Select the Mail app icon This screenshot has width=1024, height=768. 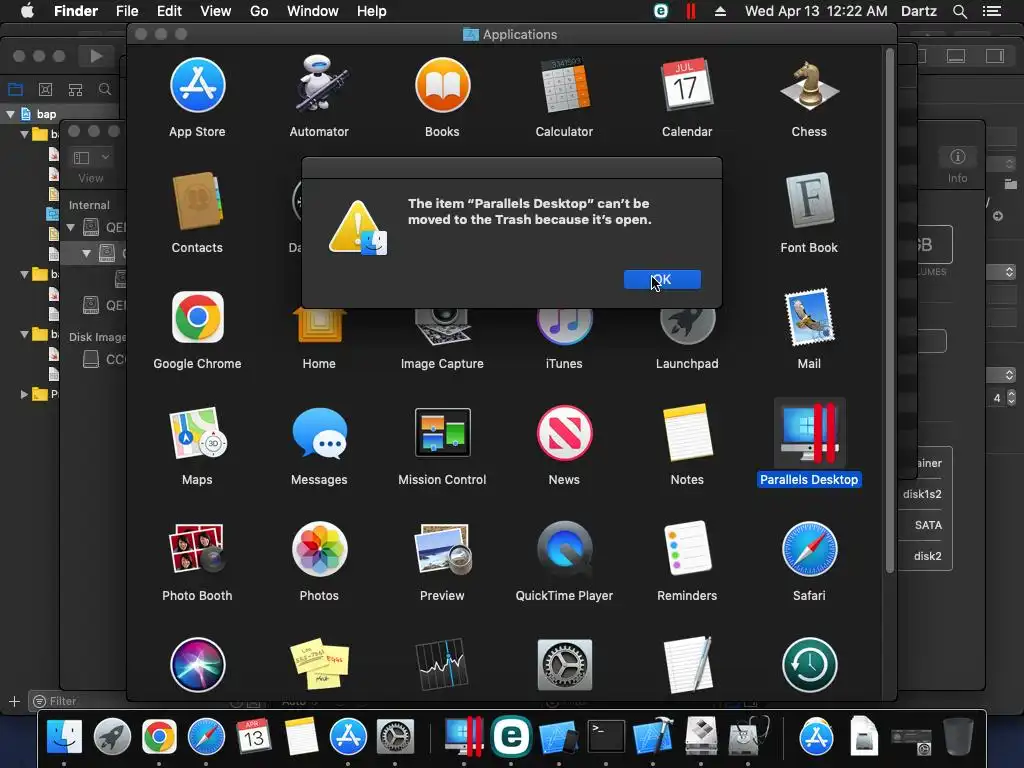[x=809, y=317]
